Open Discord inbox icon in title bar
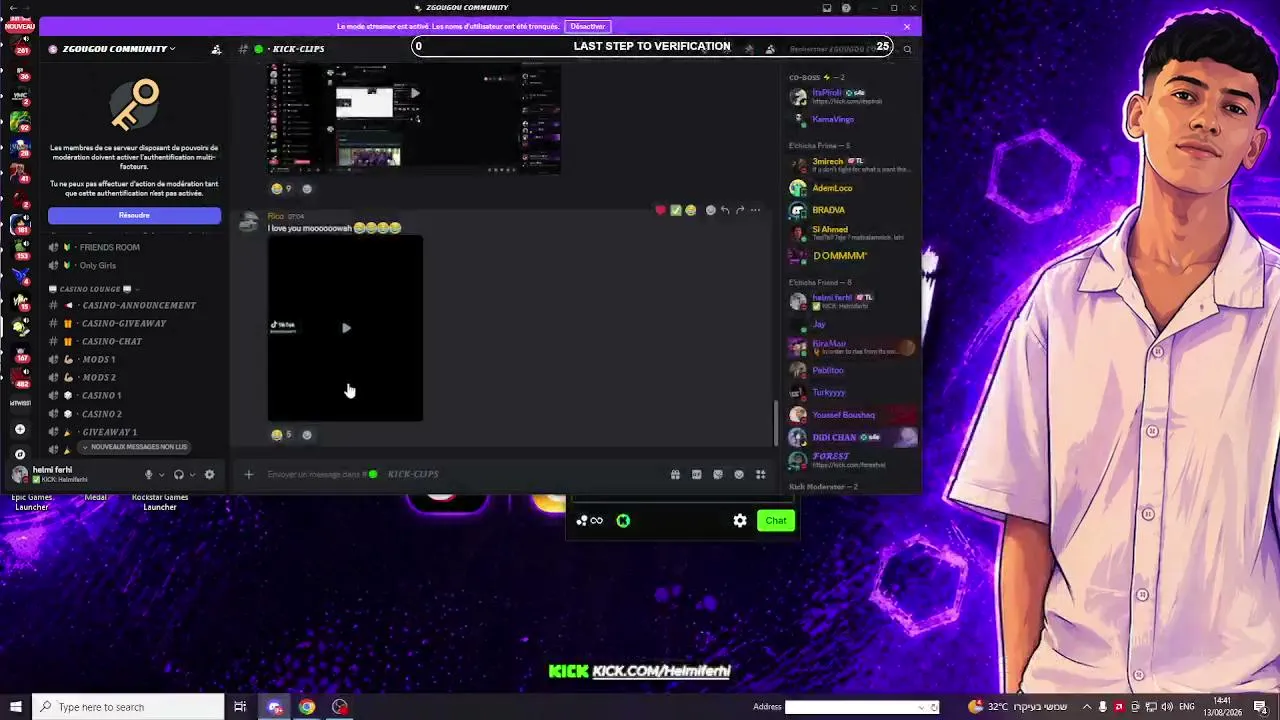The image size is (1280, 720). pos(827,8)
